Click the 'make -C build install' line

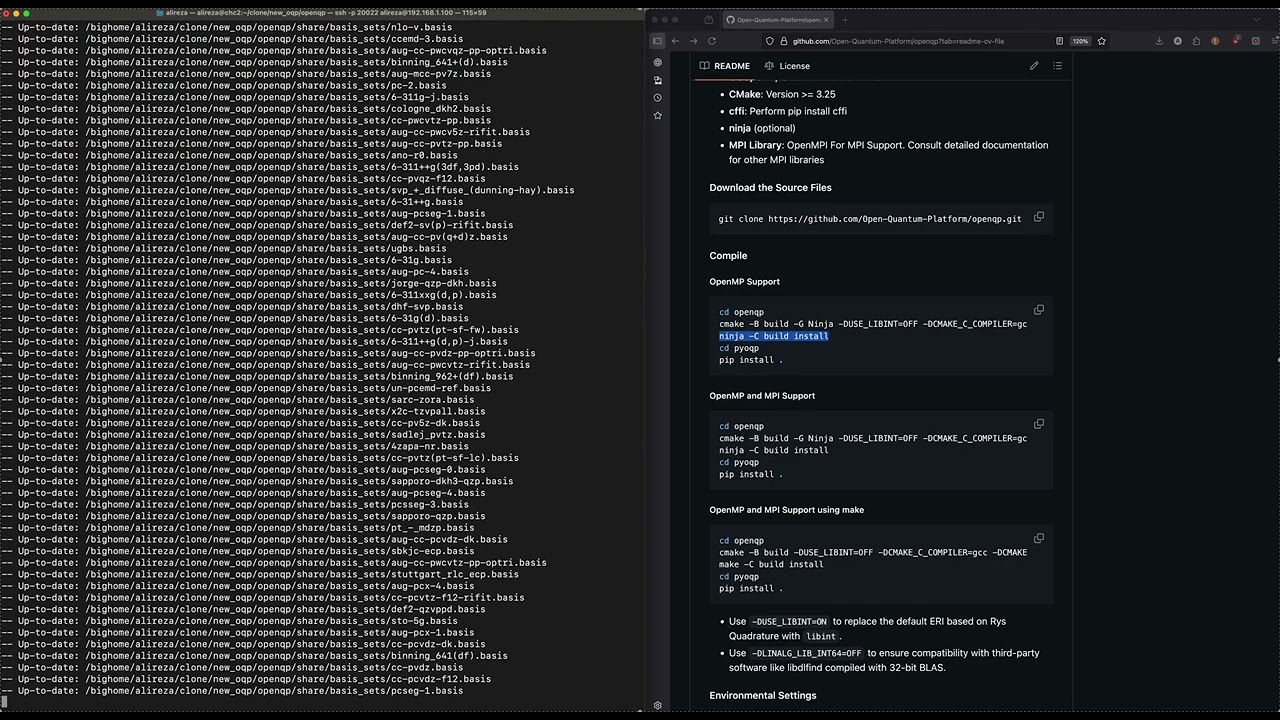pos(771,564)
